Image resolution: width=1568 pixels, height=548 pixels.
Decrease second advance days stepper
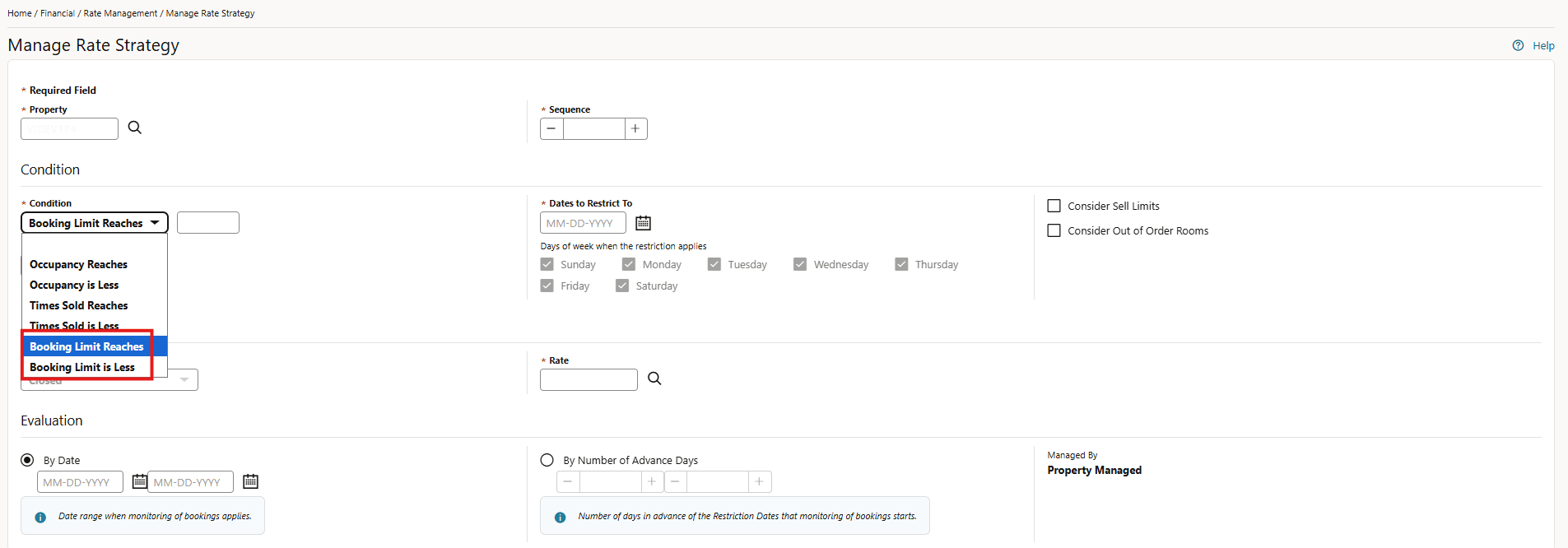[x=675, y=481]
